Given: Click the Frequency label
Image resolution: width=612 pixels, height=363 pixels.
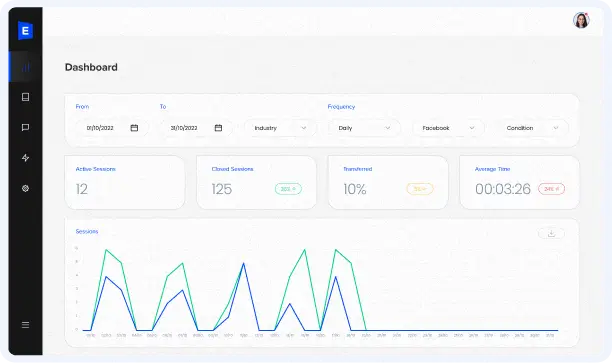Looking at the screenshot, I should click(341, 107).
